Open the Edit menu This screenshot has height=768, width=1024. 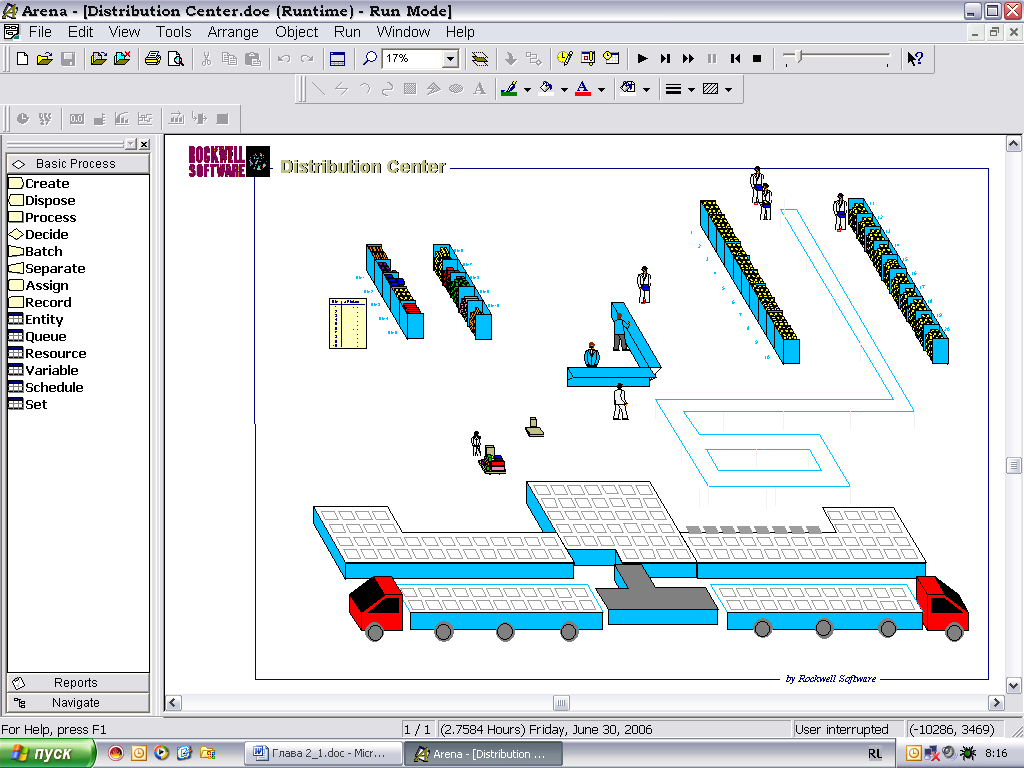pyautogui.click(x=80, y=32)
